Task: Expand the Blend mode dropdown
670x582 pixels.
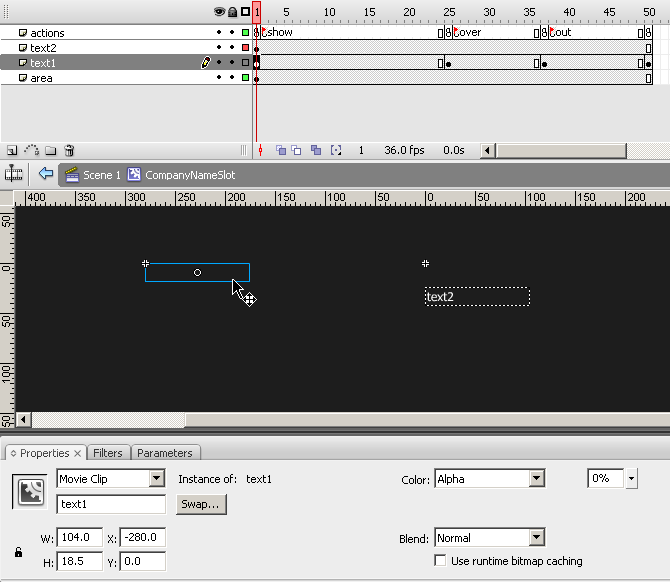Action: pyautogui.click(x=537, y=538)
